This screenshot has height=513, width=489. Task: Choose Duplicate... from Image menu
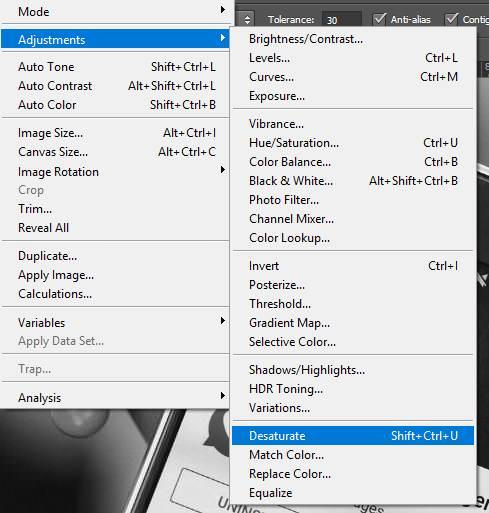[115, 256]
